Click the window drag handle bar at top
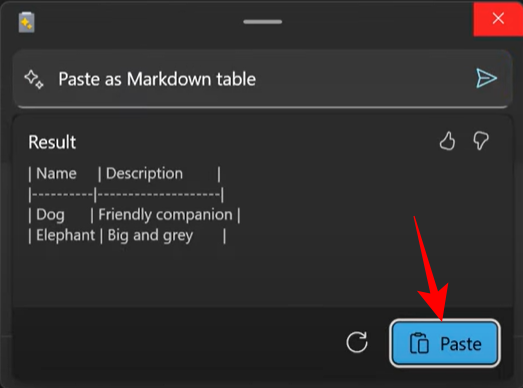Screen dimensions: 523x388 coord(263,22)
